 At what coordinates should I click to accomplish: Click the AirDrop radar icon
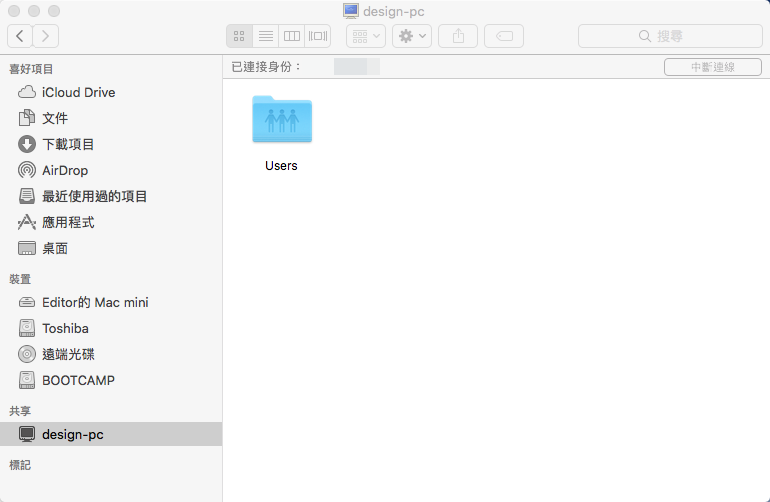tap(27, 170)
